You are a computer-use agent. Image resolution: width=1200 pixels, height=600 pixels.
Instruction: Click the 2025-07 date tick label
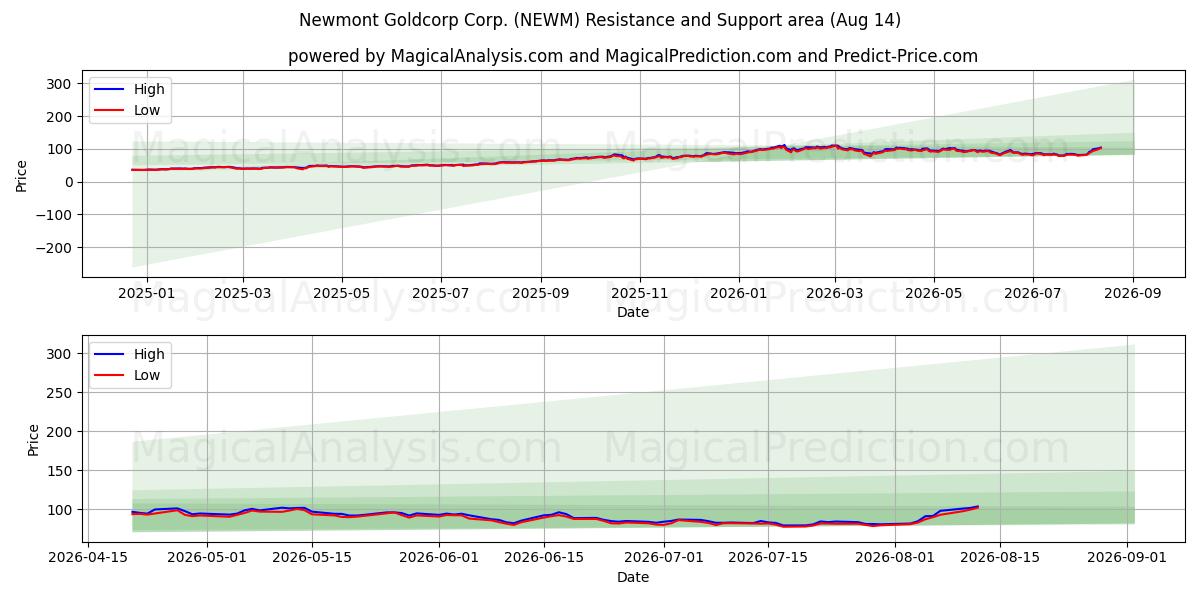tap(441, 293)
